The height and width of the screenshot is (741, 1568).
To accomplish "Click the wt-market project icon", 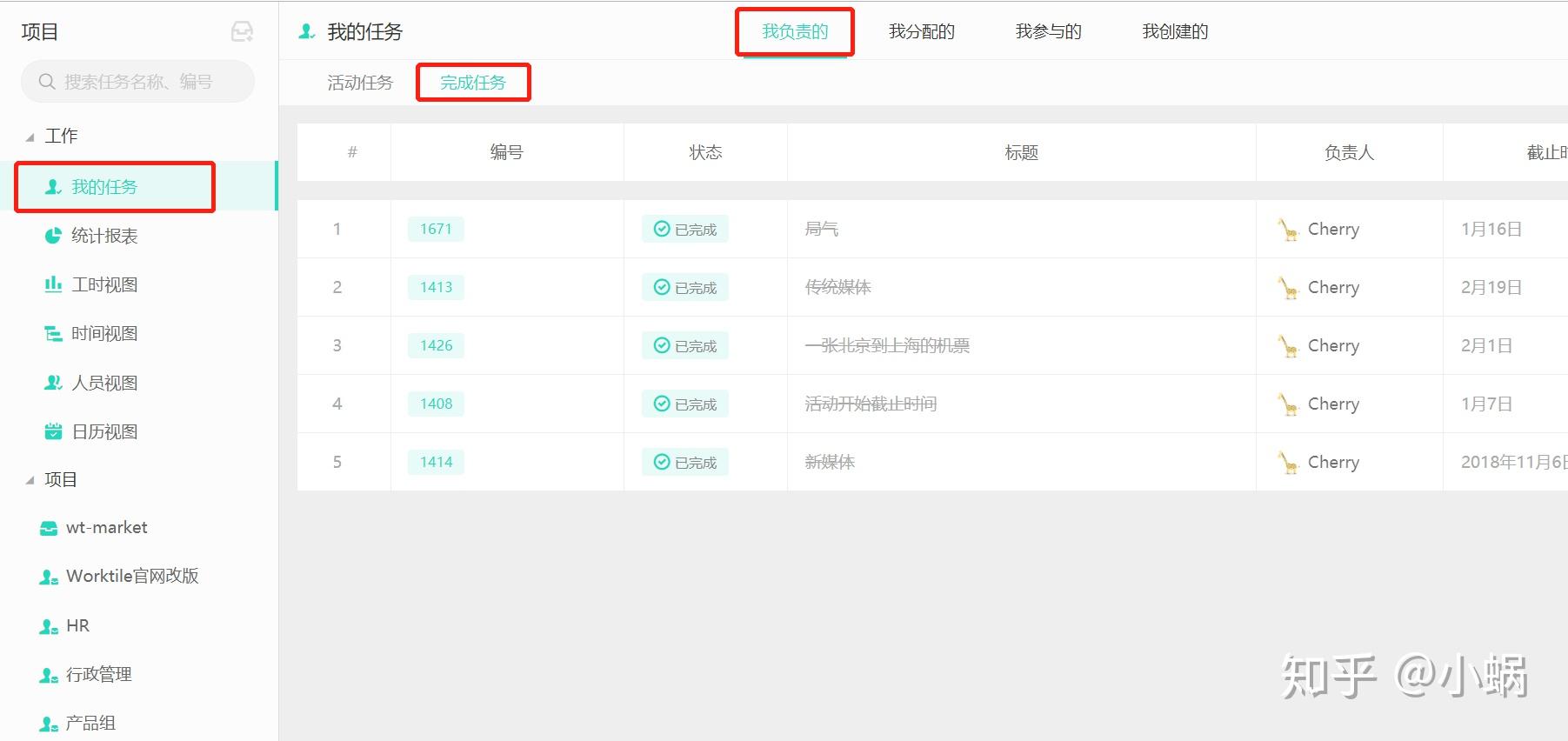I will click(x=49, y=528).
